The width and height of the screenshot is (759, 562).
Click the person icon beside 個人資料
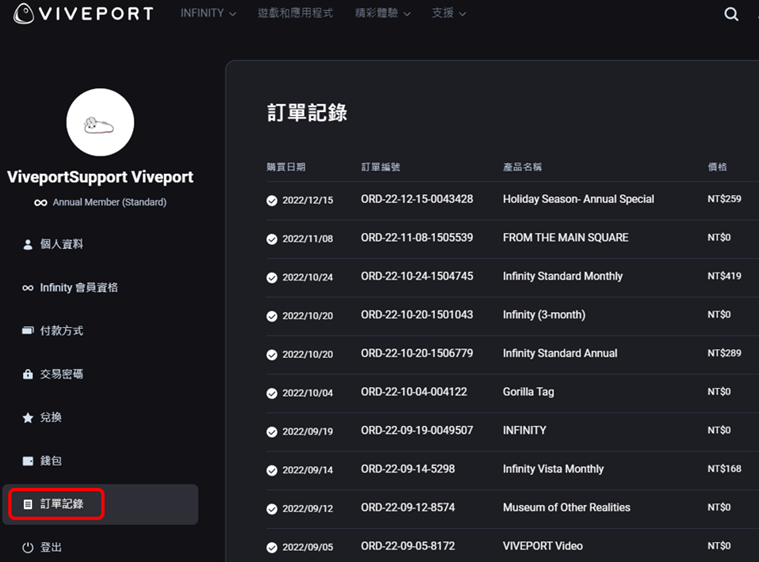coord(28,244)
